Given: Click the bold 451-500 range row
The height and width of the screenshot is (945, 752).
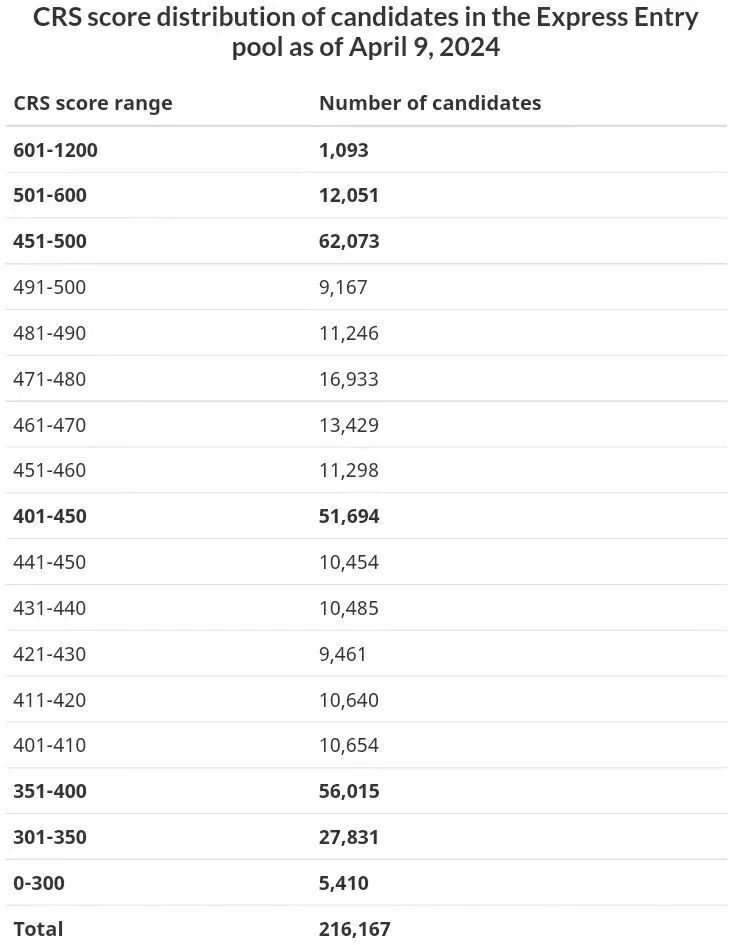Looking at the screenshot, I should click(366, 241).
